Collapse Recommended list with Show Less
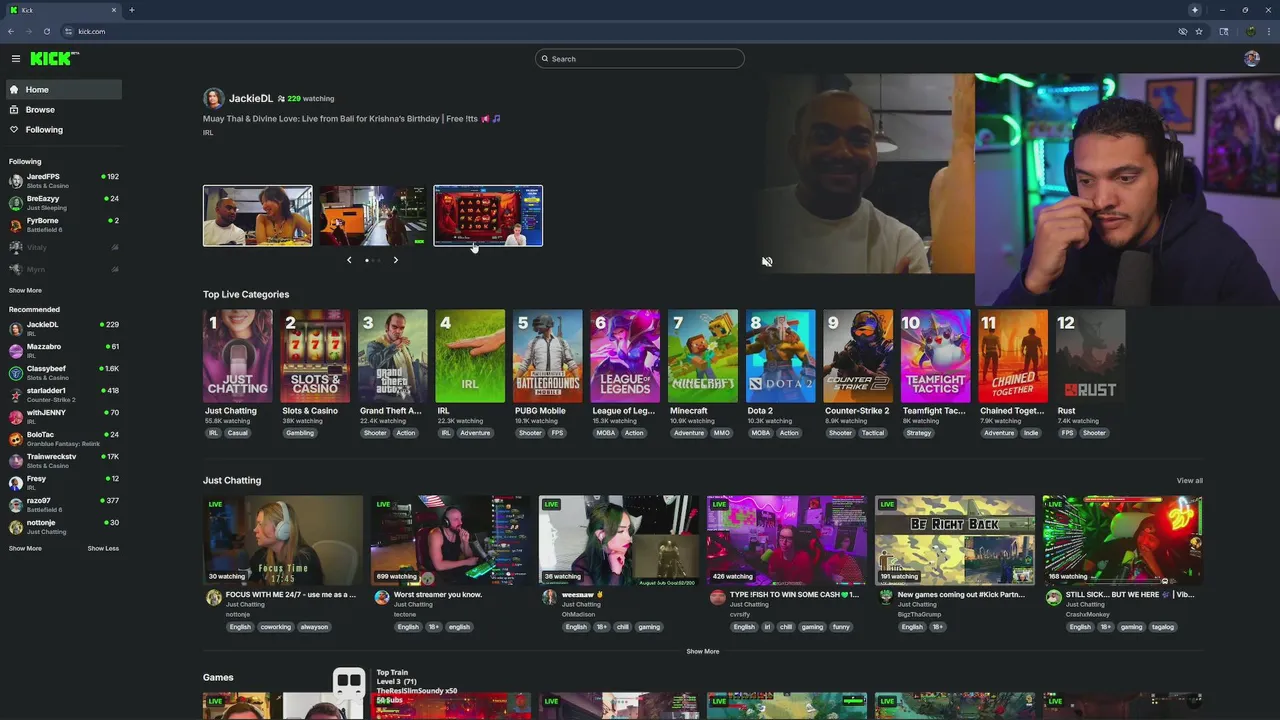Screen dimensions: 1280x720 point(103,548)
